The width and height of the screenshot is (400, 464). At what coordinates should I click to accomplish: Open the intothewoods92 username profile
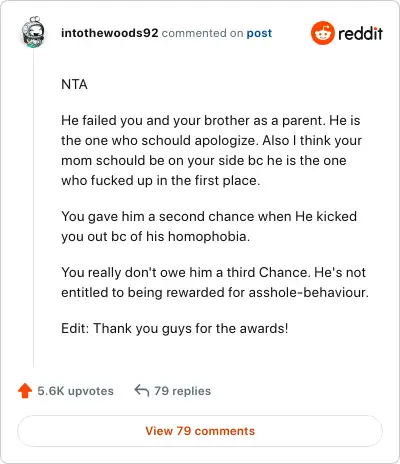[110, 33]
